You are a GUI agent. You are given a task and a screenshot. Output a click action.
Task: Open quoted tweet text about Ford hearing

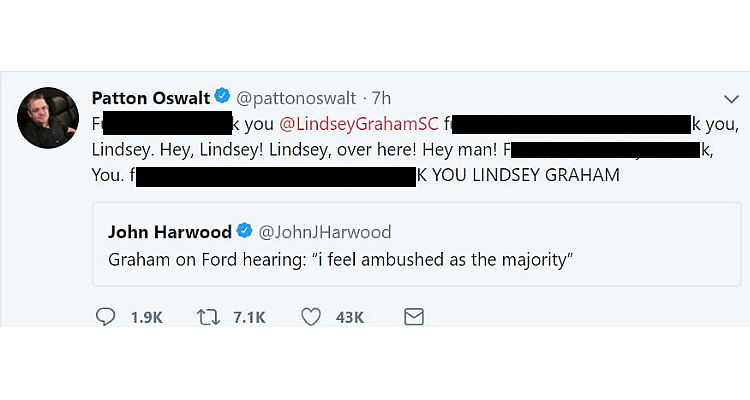click(338, 259)
